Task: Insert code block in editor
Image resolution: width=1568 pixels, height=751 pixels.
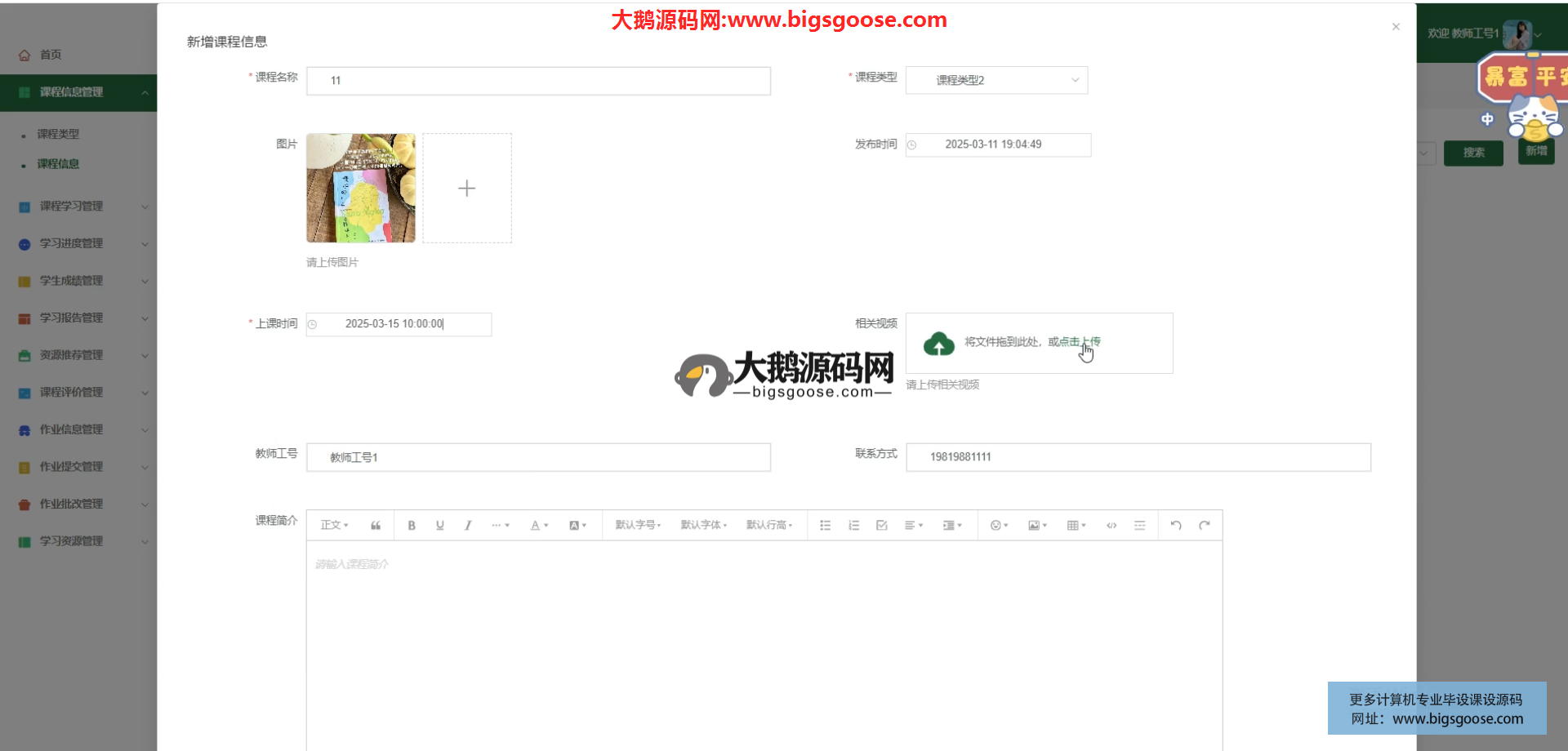Action: (1111, 526)
